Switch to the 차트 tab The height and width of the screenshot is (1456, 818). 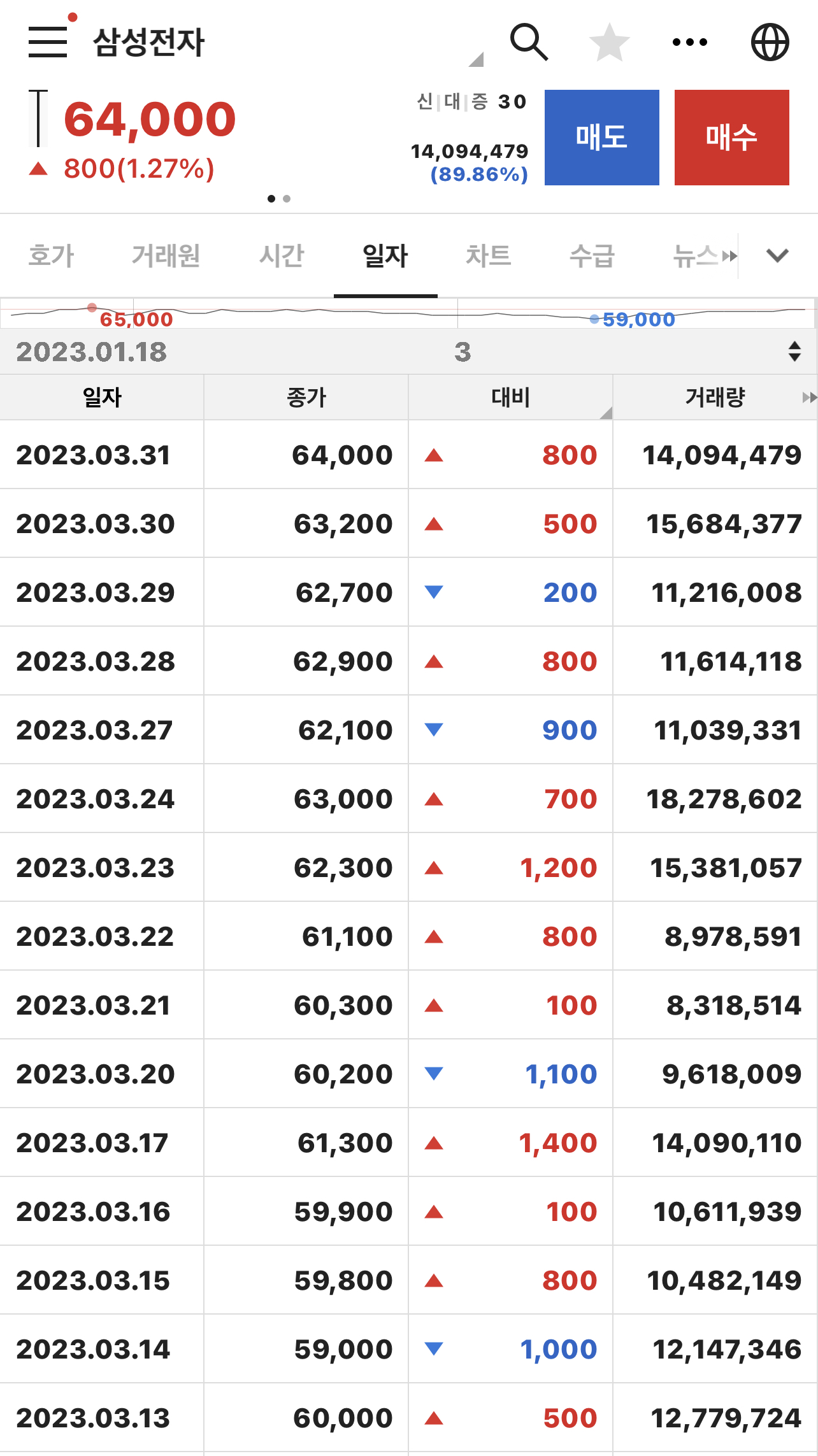tap(489, 255)
